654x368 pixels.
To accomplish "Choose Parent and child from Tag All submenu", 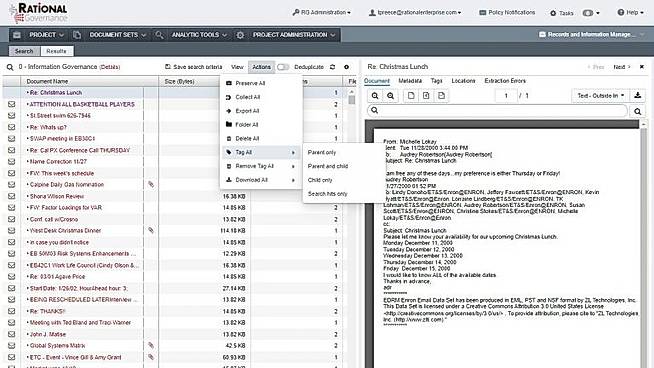I will (x=327, y=166).
